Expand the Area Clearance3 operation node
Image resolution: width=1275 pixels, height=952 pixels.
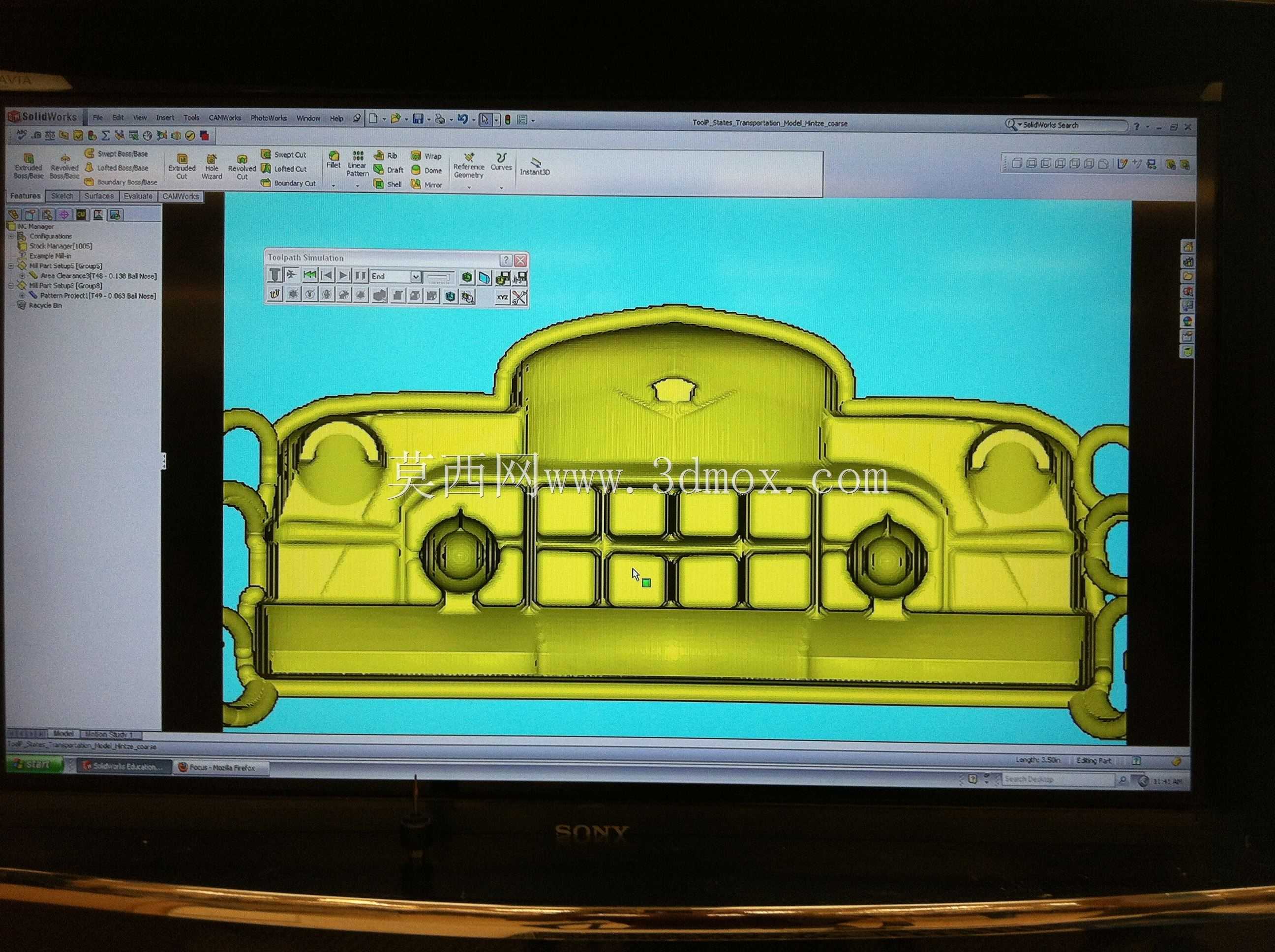(x=23, y=276)
